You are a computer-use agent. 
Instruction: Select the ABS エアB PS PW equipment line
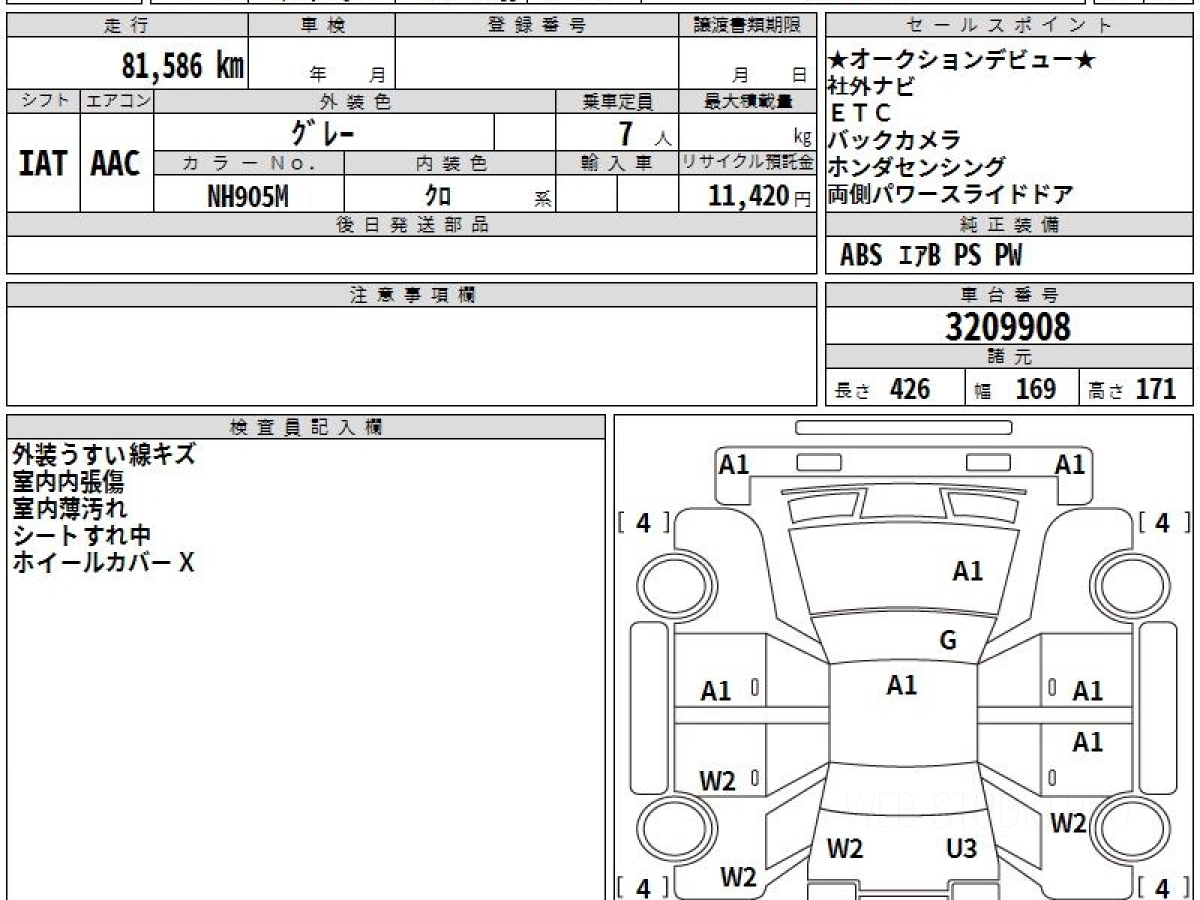931,256
